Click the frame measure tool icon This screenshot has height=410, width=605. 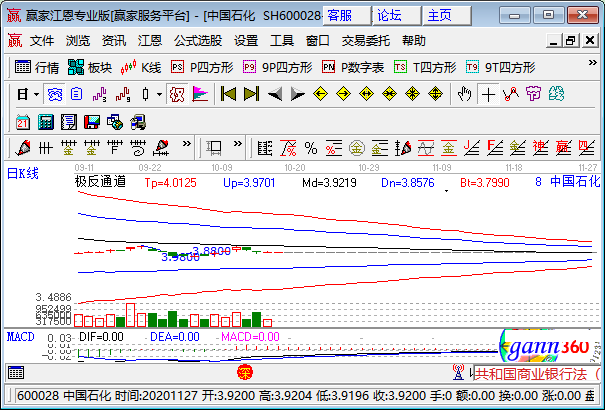coord(214,148)
